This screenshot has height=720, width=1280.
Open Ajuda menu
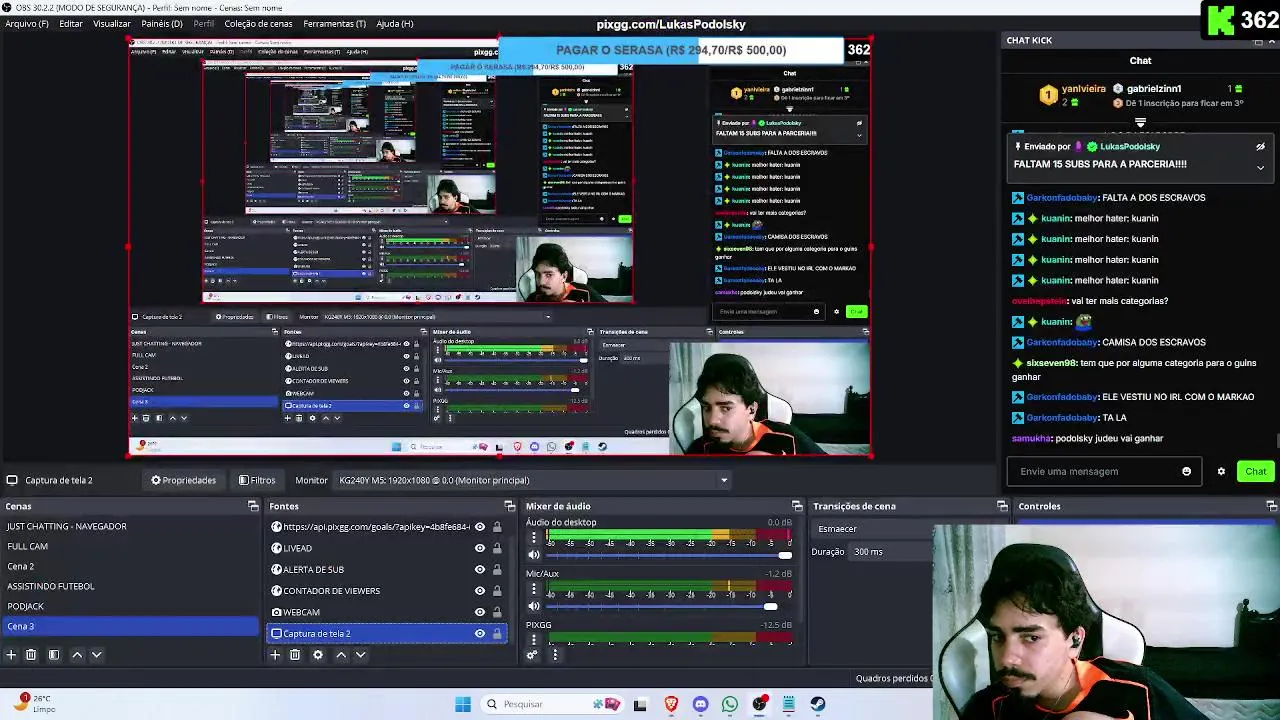(395, 23)
